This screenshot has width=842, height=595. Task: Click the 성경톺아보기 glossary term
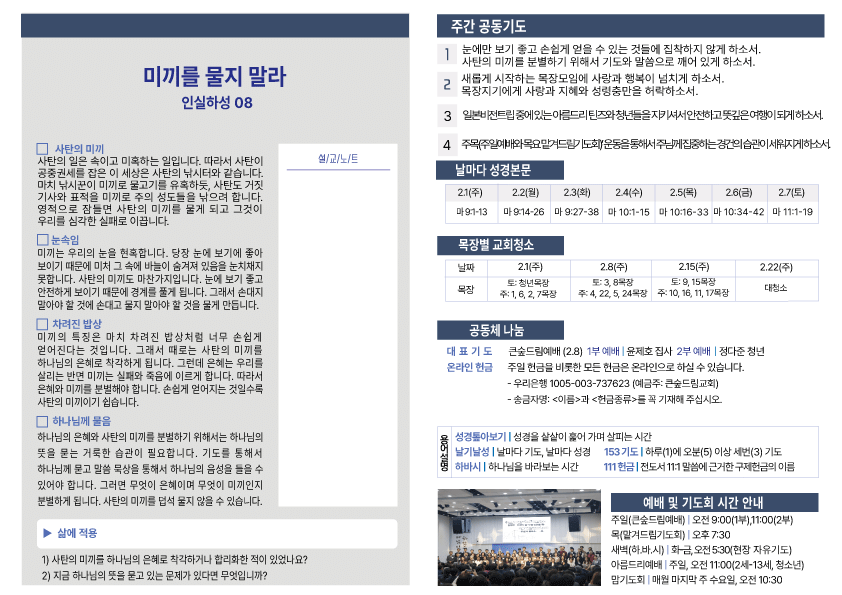coord(481,437)
